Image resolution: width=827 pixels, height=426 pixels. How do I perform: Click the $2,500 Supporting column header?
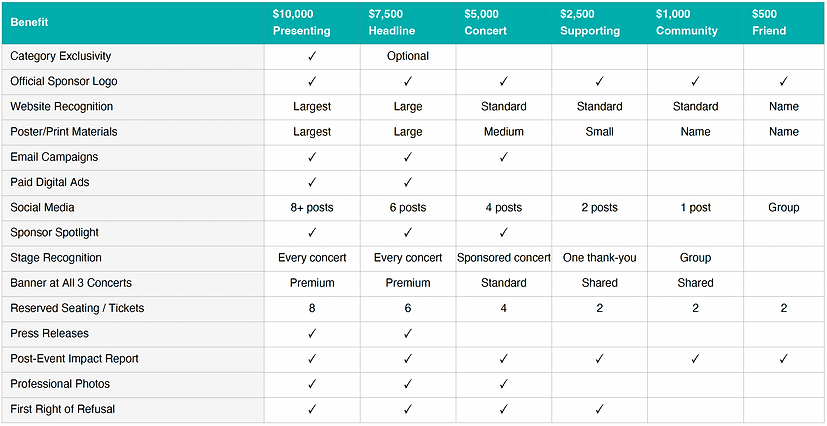pos(590,23)
